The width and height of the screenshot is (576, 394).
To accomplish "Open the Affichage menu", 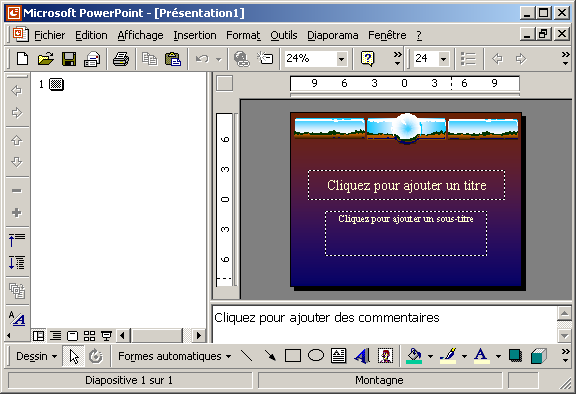I will (140, 35).
